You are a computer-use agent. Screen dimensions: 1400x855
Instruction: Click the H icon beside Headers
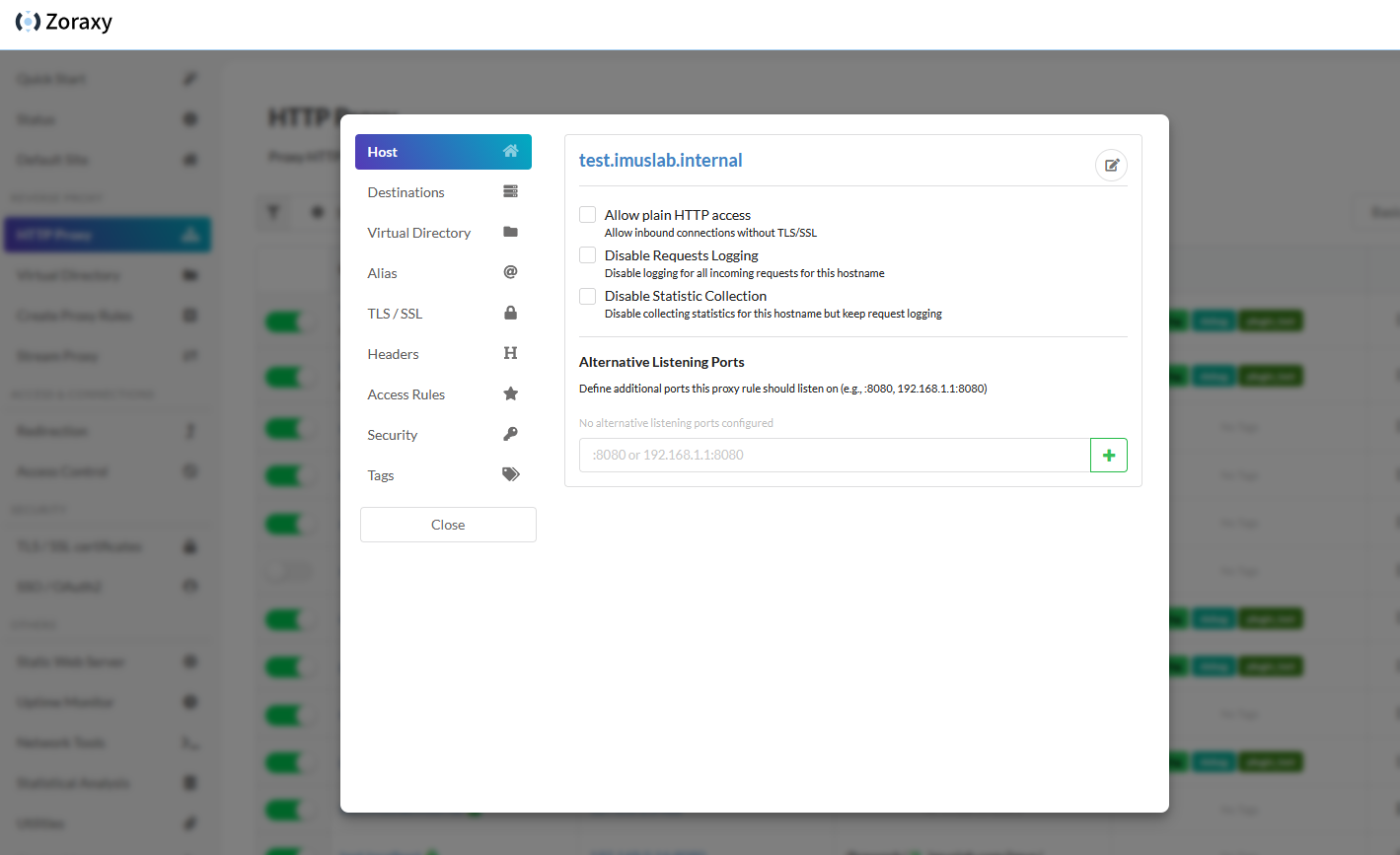(510, 353)
